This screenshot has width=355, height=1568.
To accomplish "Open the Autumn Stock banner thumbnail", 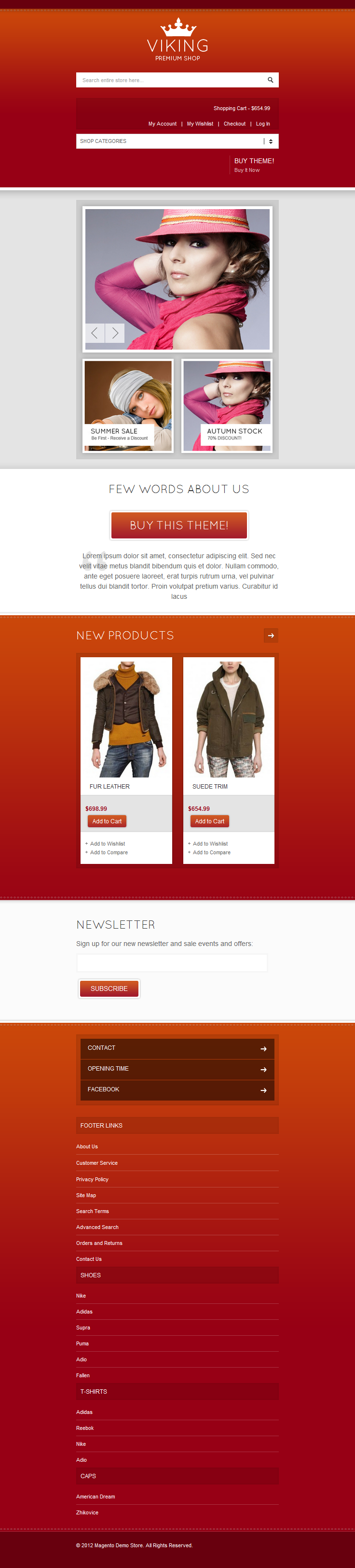I will click(227, 405).
